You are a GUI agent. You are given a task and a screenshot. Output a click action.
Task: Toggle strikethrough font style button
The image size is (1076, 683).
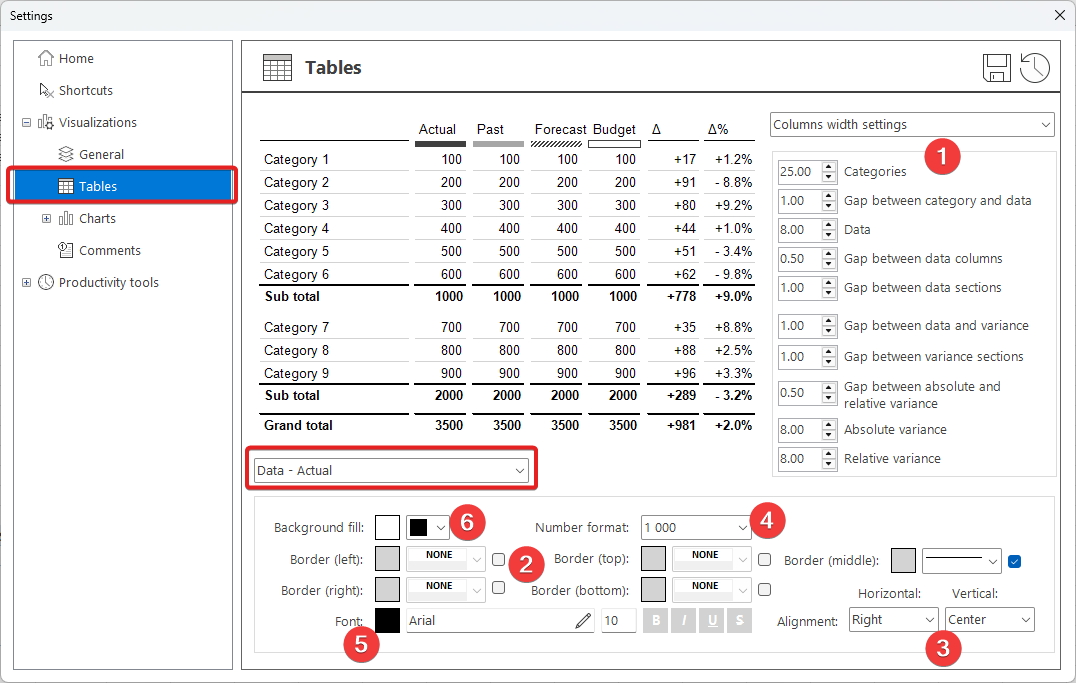pos(739,621)
